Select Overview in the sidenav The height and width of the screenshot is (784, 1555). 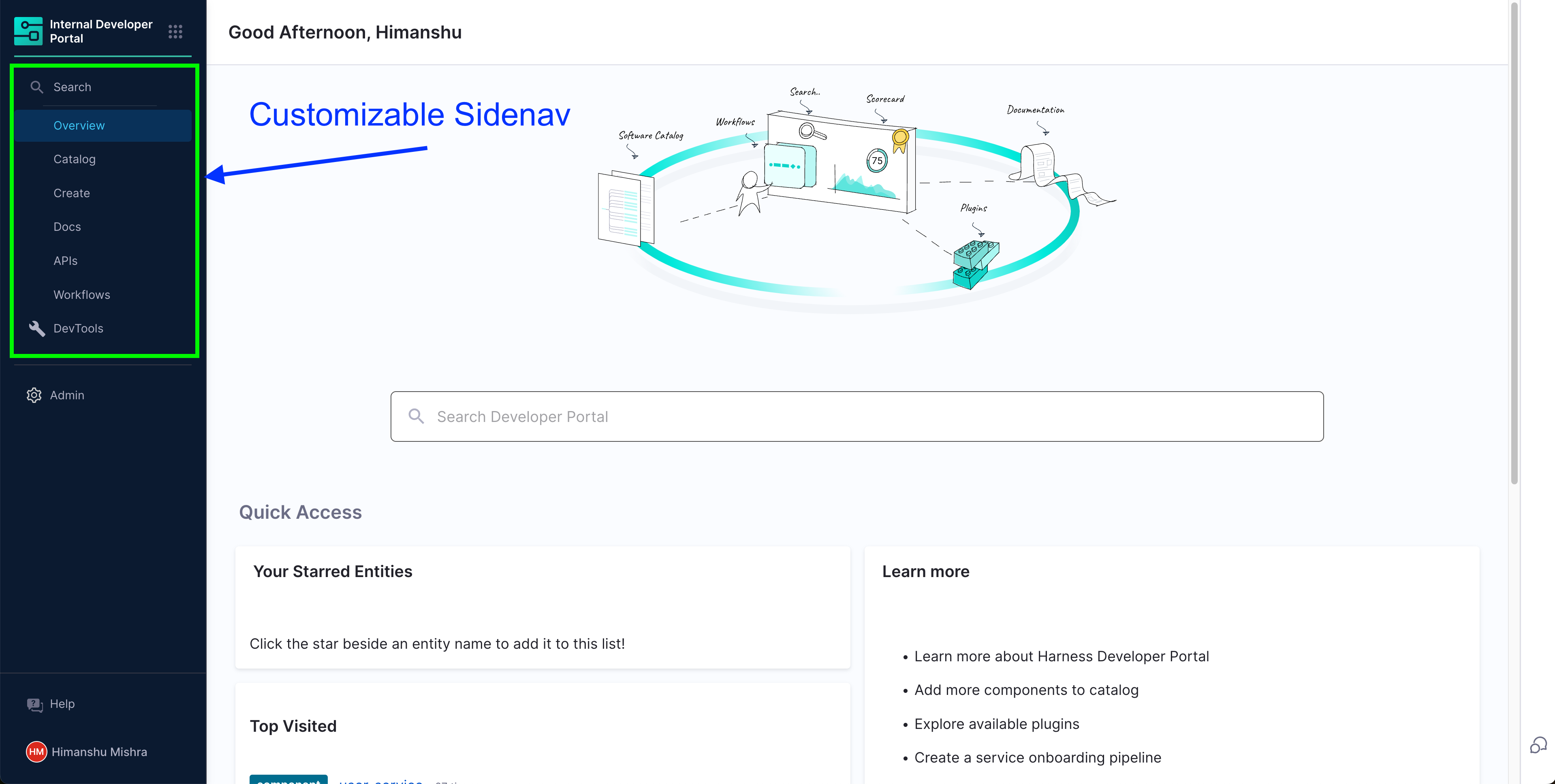79,126
